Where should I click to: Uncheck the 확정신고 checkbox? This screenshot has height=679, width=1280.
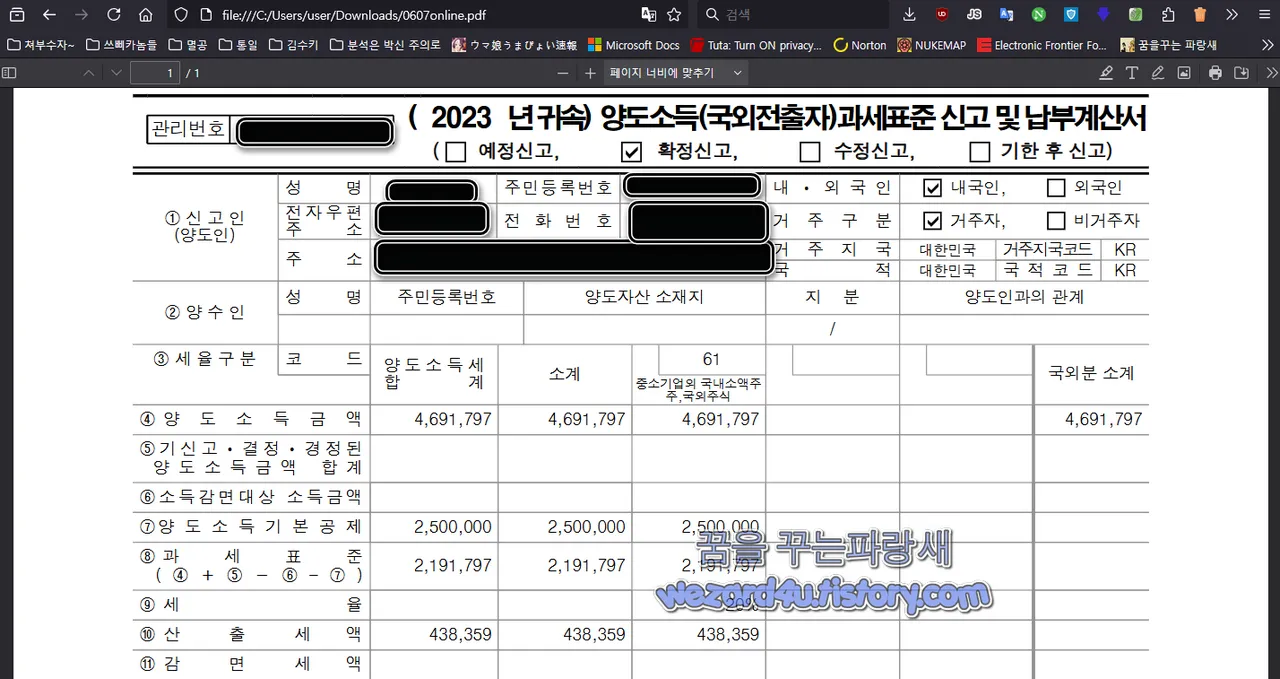click(x=632, y=151)
